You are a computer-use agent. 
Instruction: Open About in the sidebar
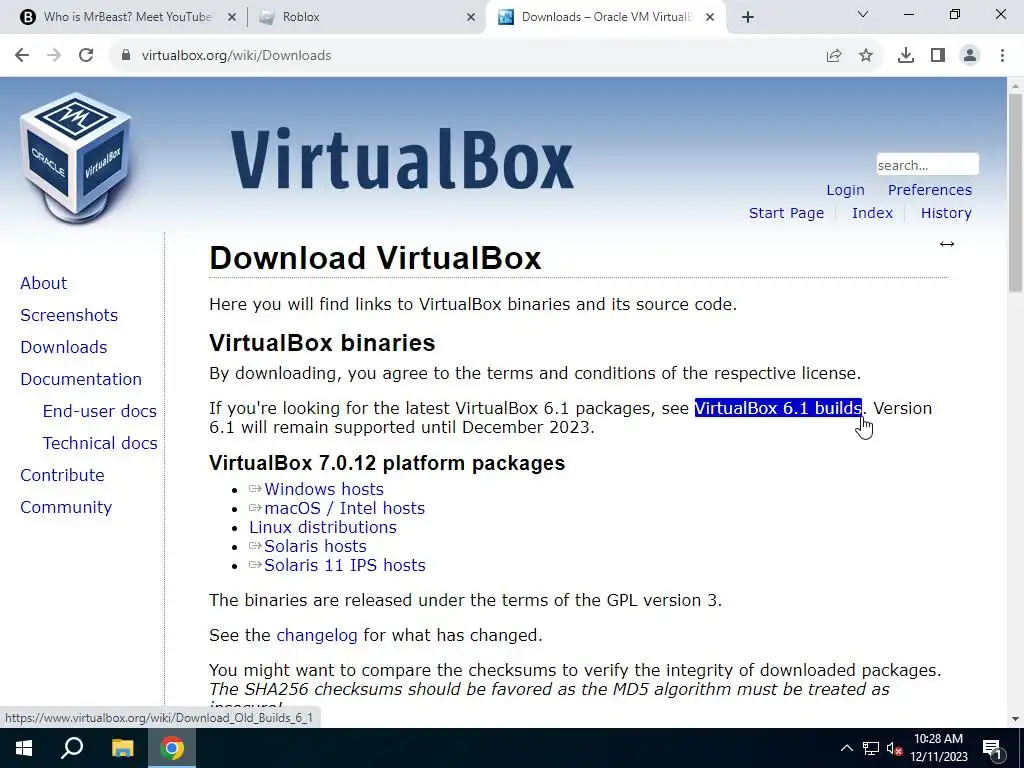pos(43,283)
